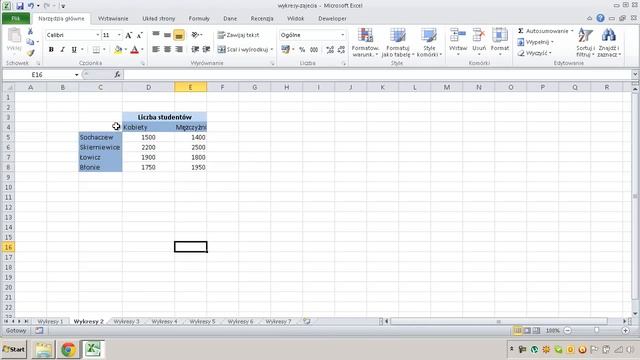Click the Save icon in quick access toolbar
The height and width of the screenshot is (360, 640).
pyautogui.click(x=20, y=6)
